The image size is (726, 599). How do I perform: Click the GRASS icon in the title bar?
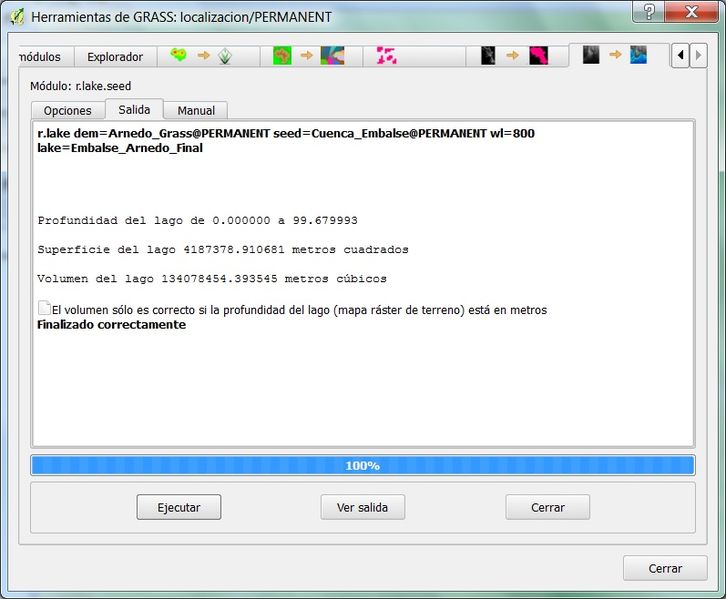17,17
